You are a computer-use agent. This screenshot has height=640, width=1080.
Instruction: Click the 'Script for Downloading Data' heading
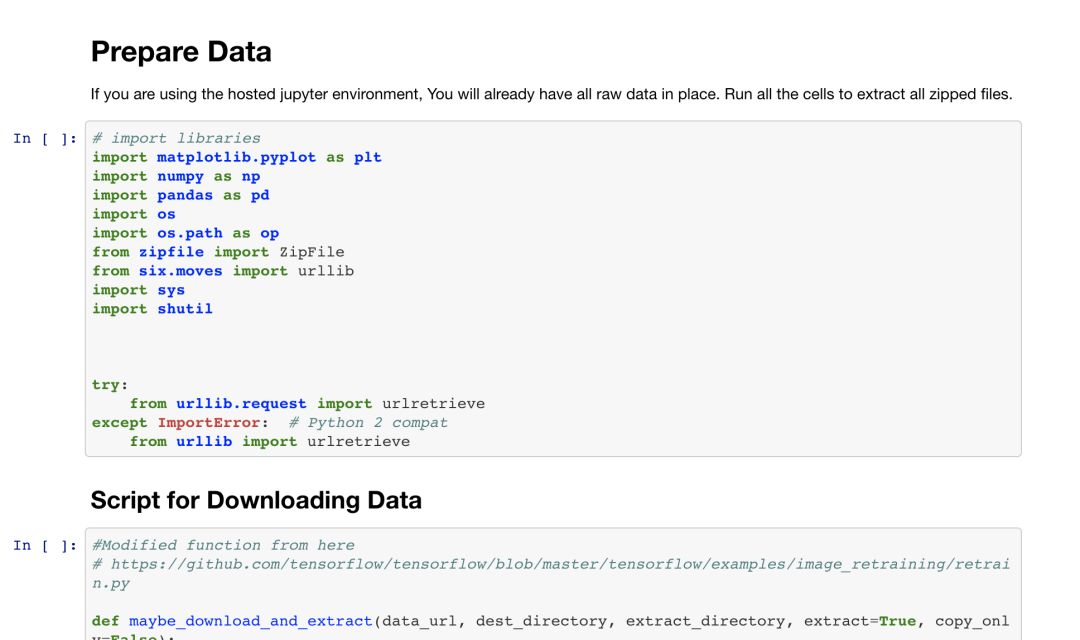pos(256,500)
